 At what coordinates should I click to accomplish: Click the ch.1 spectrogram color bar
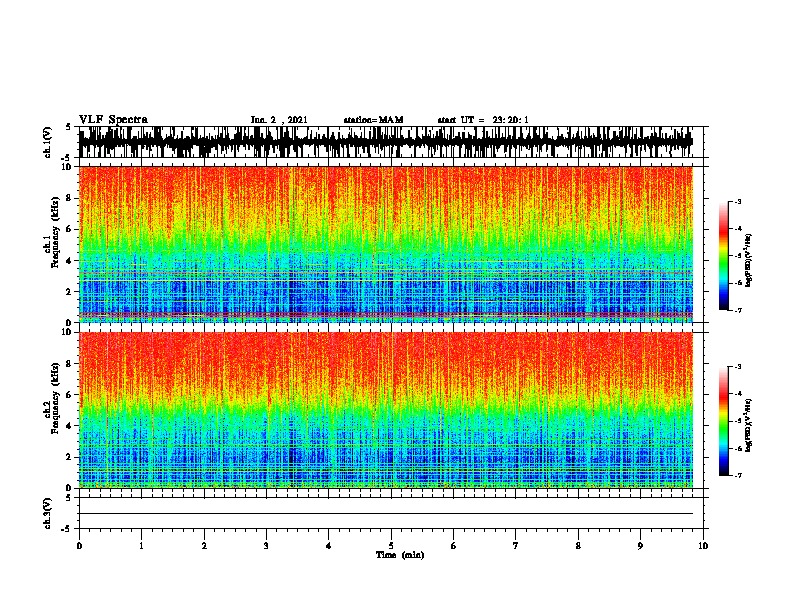[724, 256]
